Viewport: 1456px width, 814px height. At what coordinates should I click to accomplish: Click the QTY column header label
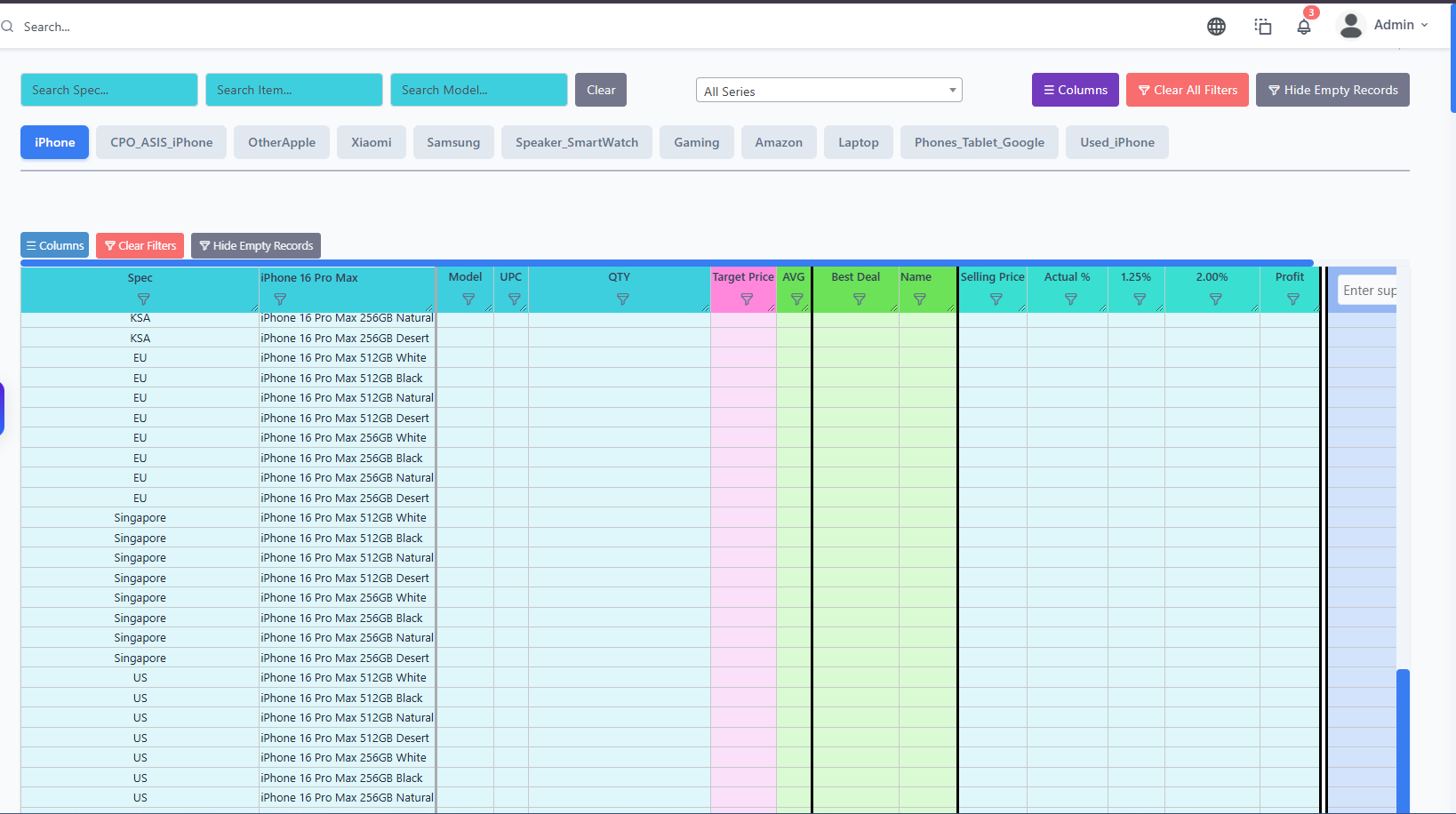click(620, 277)
